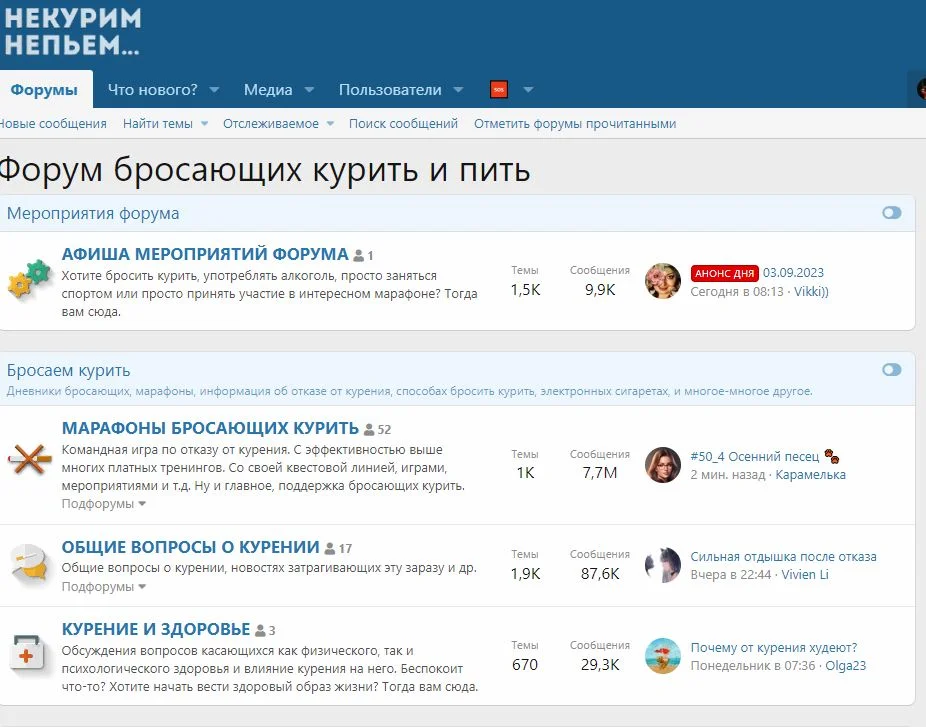This screenshot has height=727, width=926.
Task: Click Olga23 beach avatar thumbnail
Action: [x=663, y=656]
